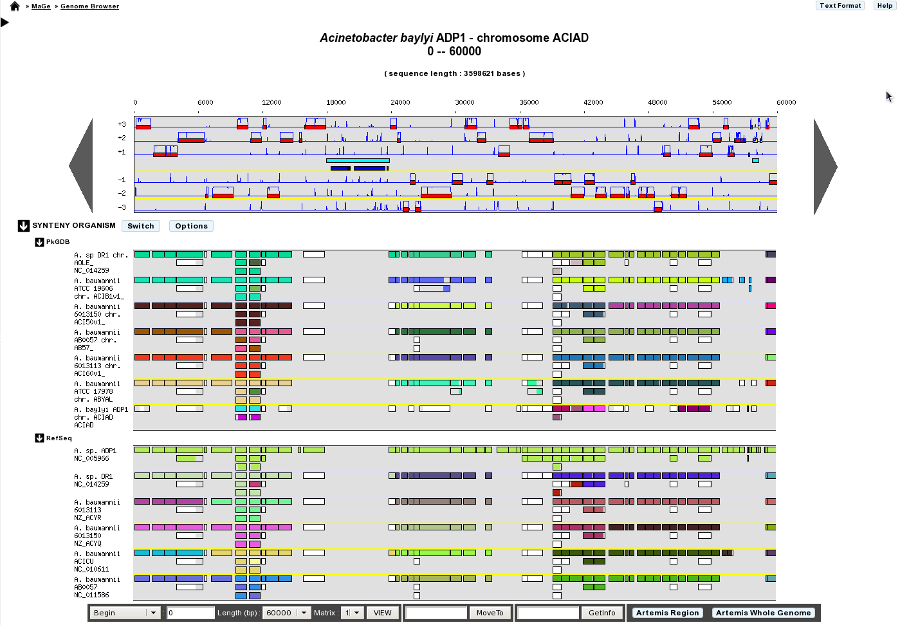This screenshot has height=625, width=900.
Task: Move genome view left with large arrow
Action: pyautogui.click(x=82, y=166)
